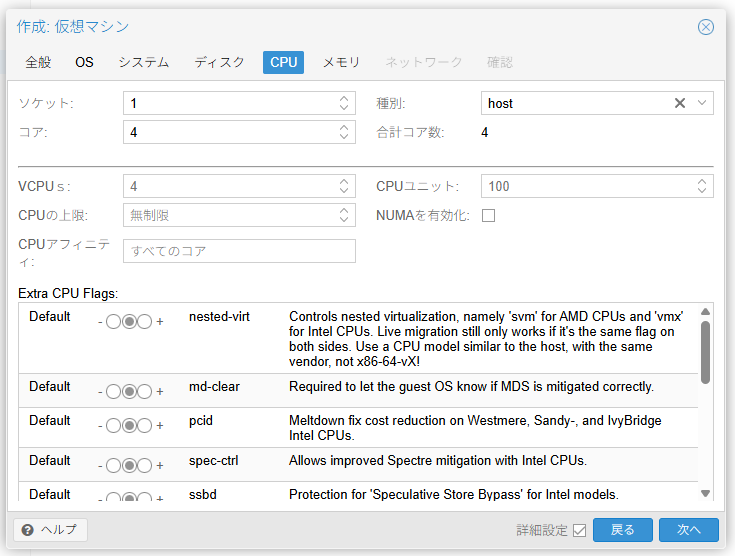The image size is (735, 556).
Task: Click minus icon for nested-virt flag
Action: [100, 322]
